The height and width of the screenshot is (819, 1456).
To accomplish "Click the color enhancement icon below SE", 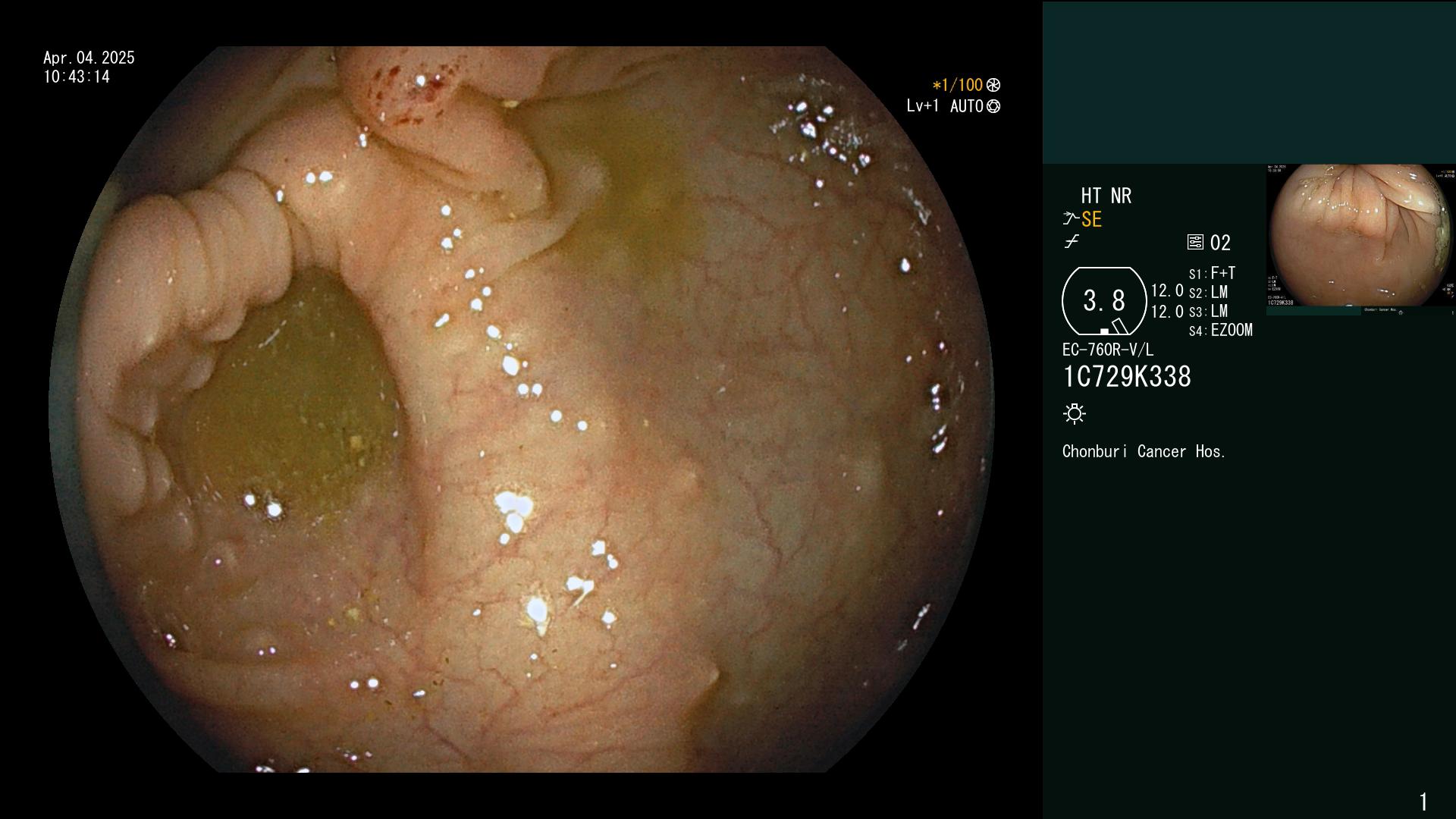I will coord(1072,242).
